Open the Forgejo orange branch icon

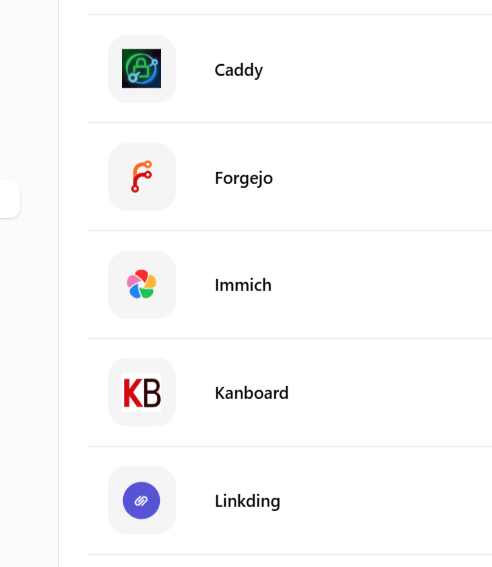click(141, 176)
